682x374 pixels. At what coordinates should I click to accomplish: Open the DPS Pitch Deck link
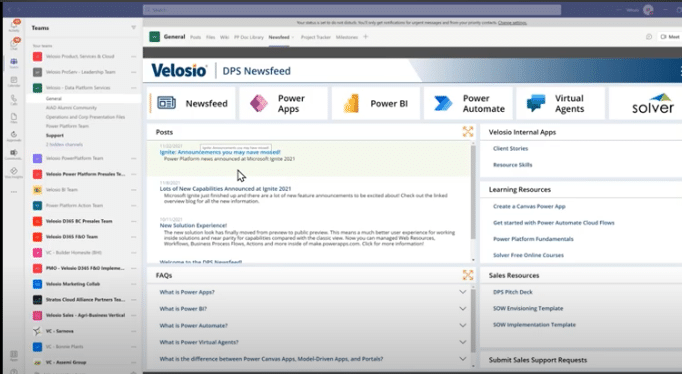point(512,292)
